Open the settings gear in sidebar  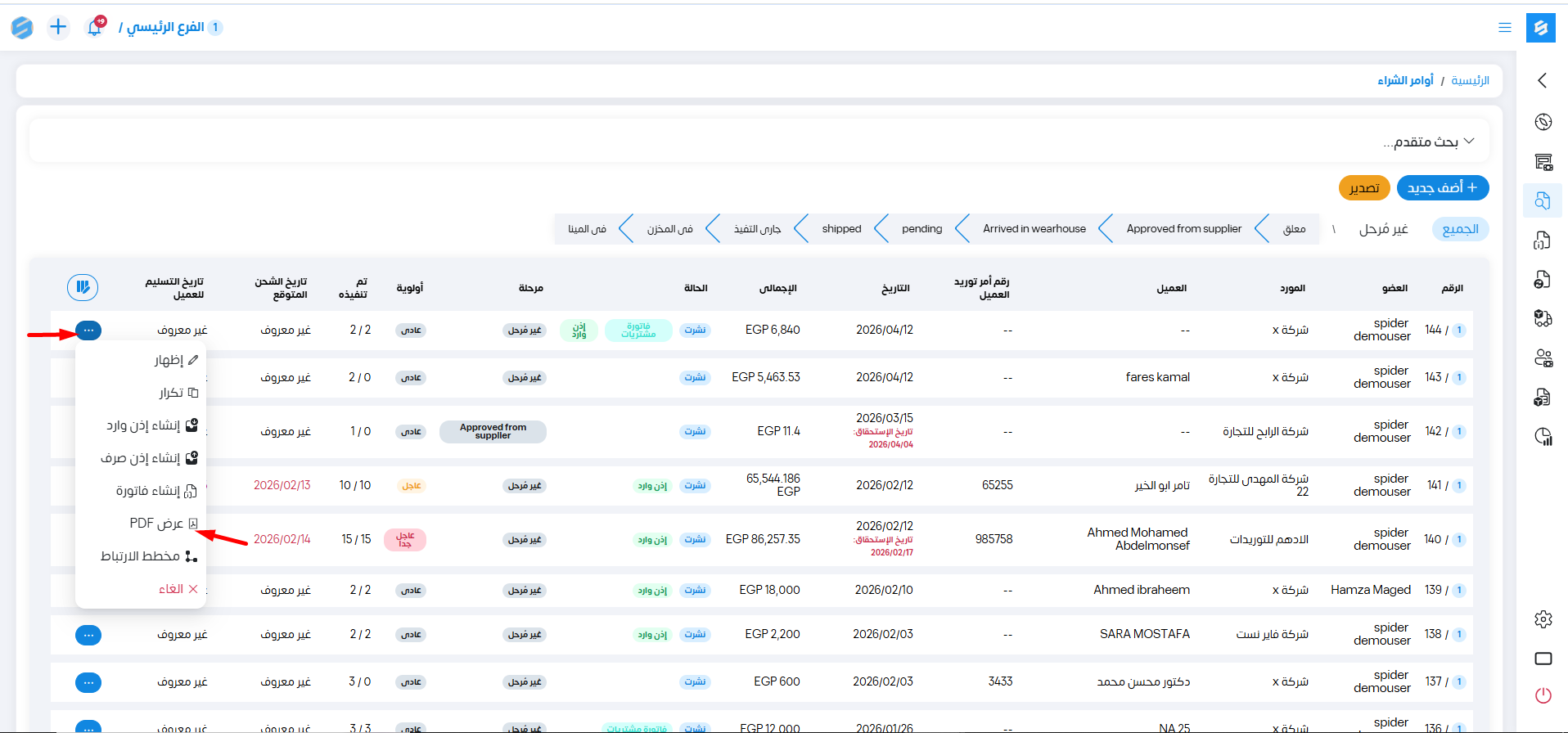(1543, 619)
